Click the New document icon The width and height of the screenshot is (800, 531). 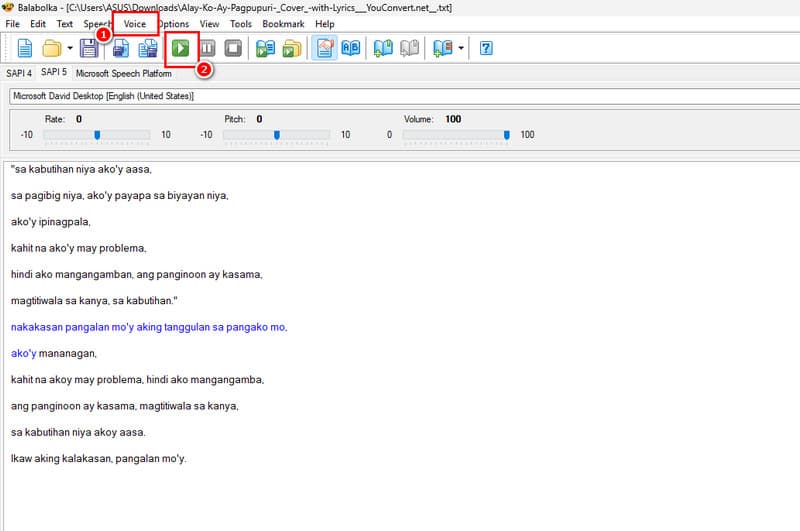(x=25, y=48)
